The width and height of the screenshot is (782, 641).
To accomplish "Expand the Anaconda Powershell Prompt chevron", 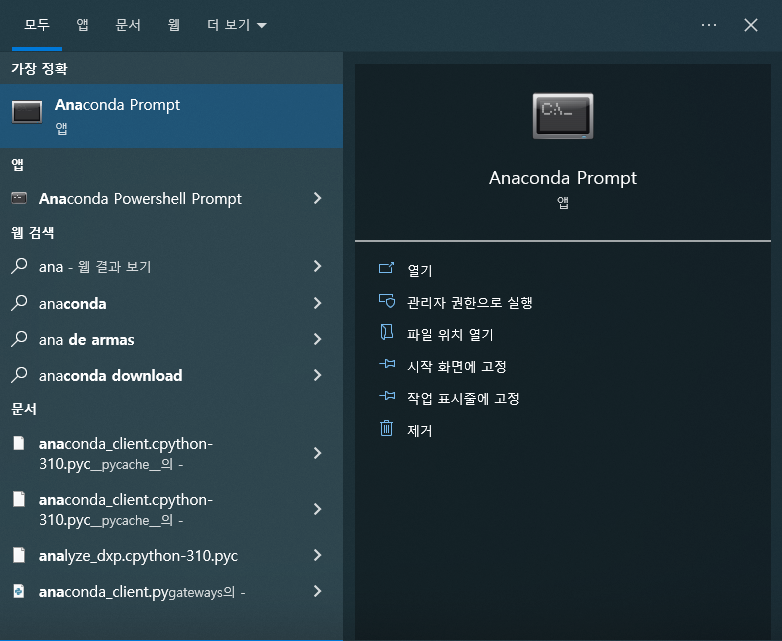I will coord(318,199).
